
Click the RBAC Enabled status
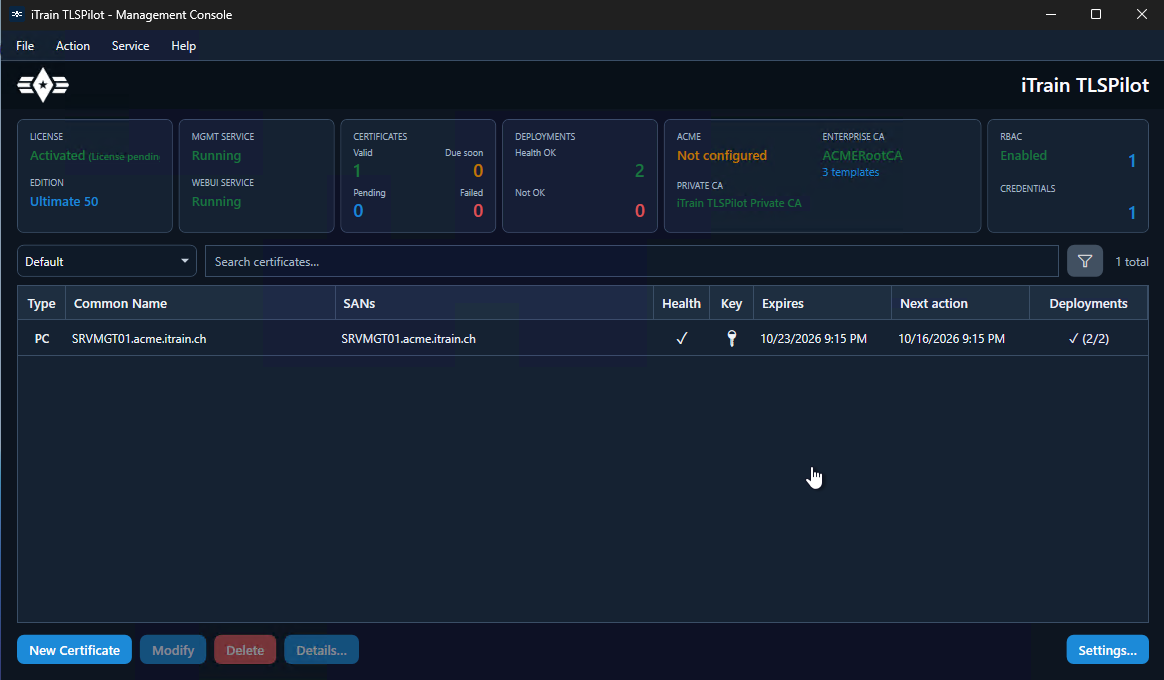1023,155
